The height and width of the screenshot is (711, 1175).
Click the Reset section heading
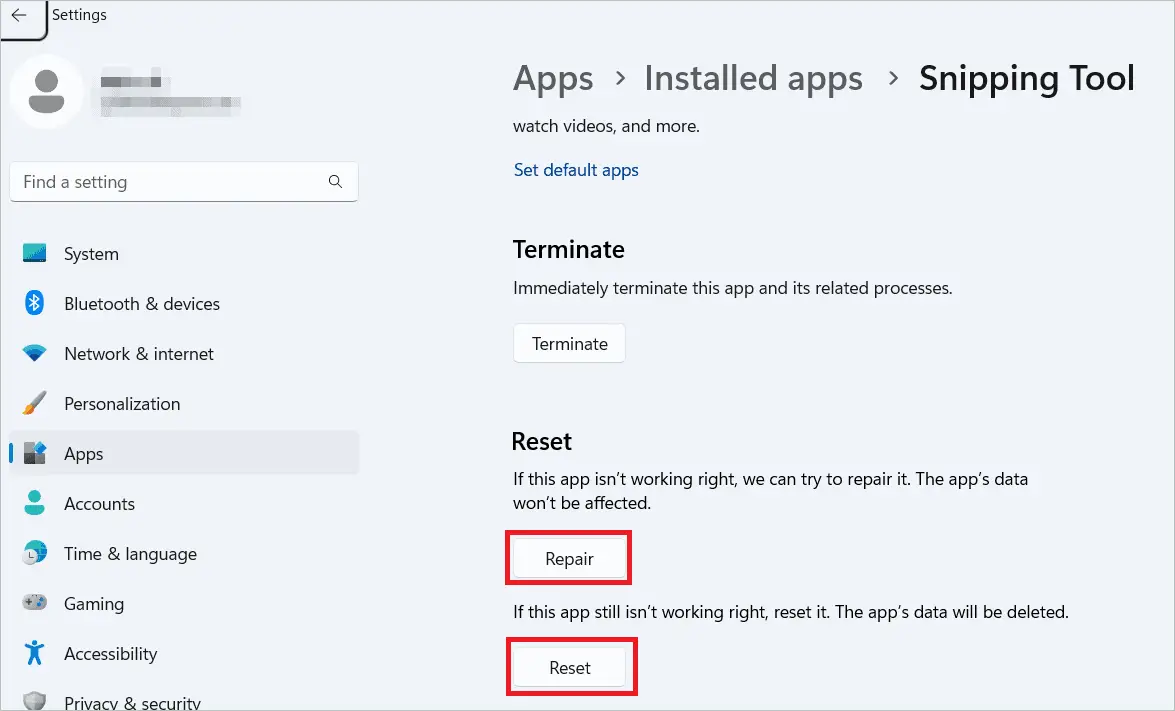pos(541,441)
